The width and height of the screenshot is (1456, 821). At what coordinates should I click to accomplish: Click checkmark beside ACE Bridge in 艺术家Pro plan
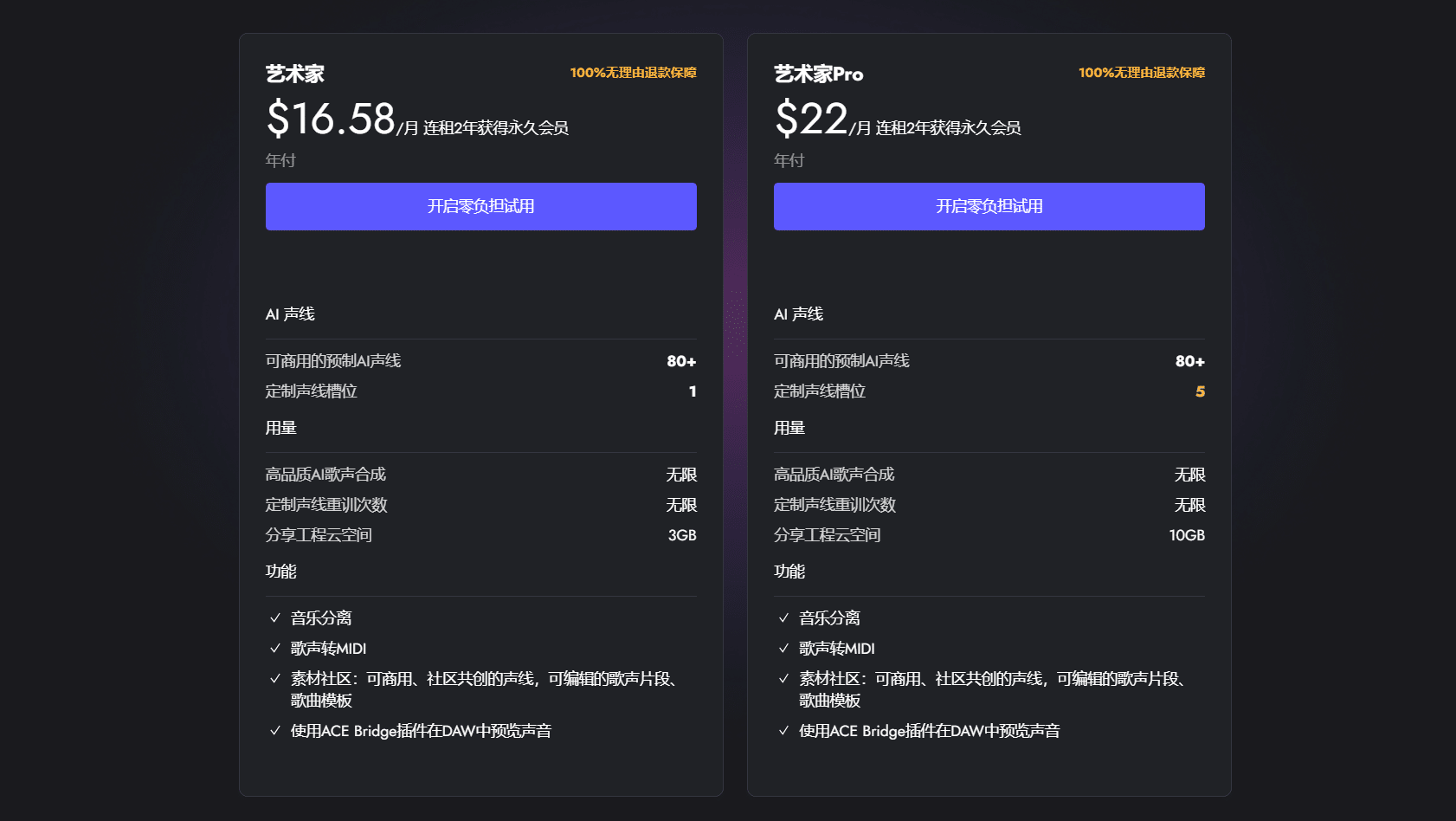[783, 730]
